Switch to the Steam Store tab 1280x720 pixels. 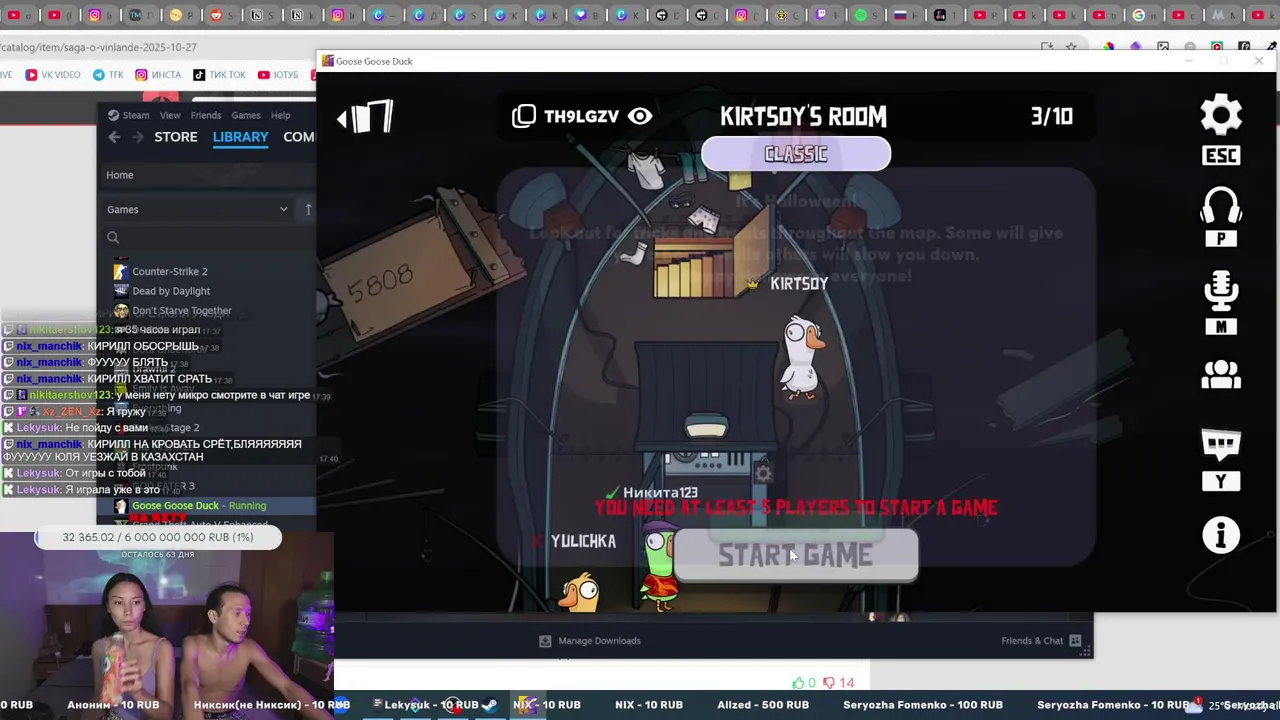point(176,137)
